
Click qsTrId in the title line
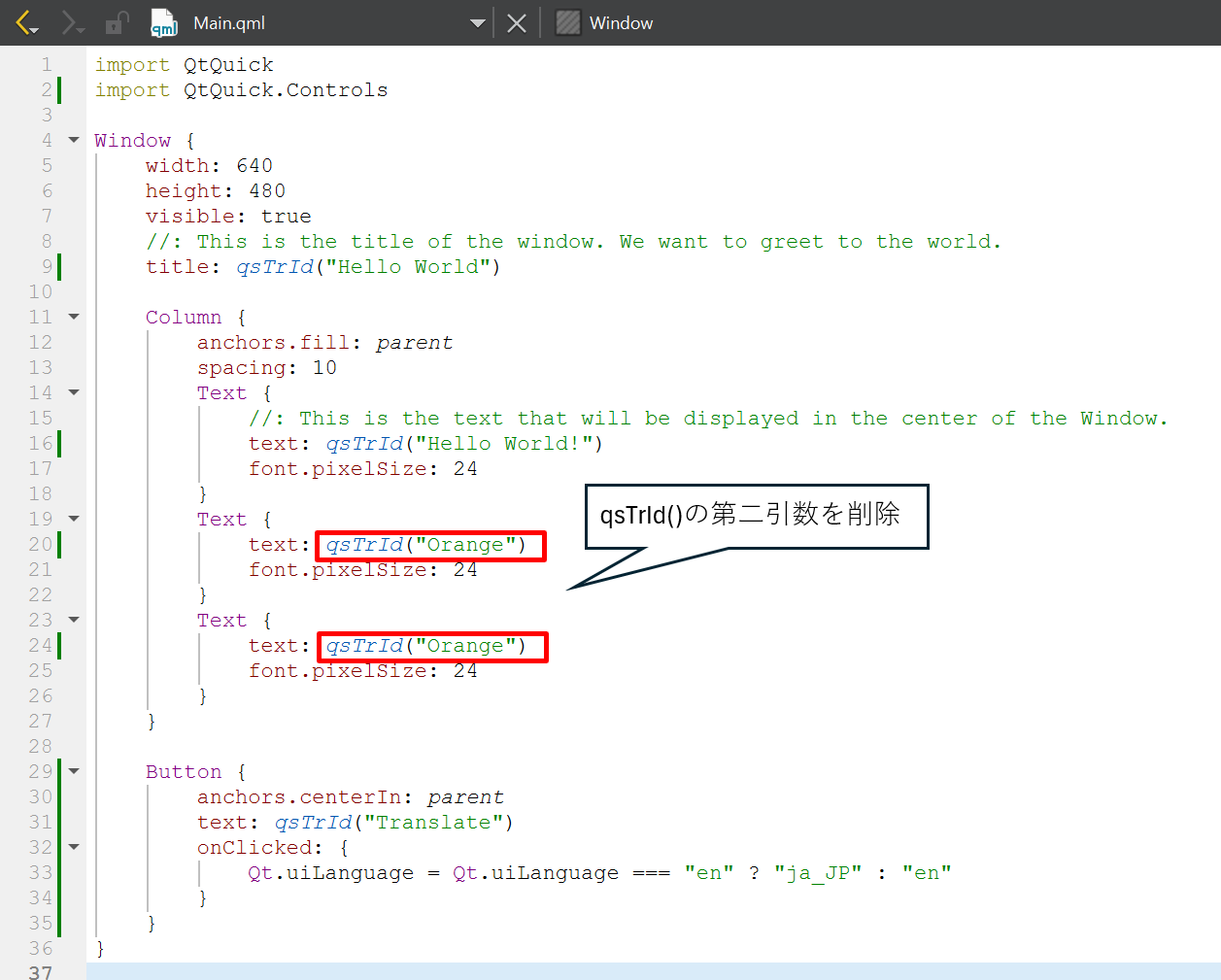pos(275,267)
